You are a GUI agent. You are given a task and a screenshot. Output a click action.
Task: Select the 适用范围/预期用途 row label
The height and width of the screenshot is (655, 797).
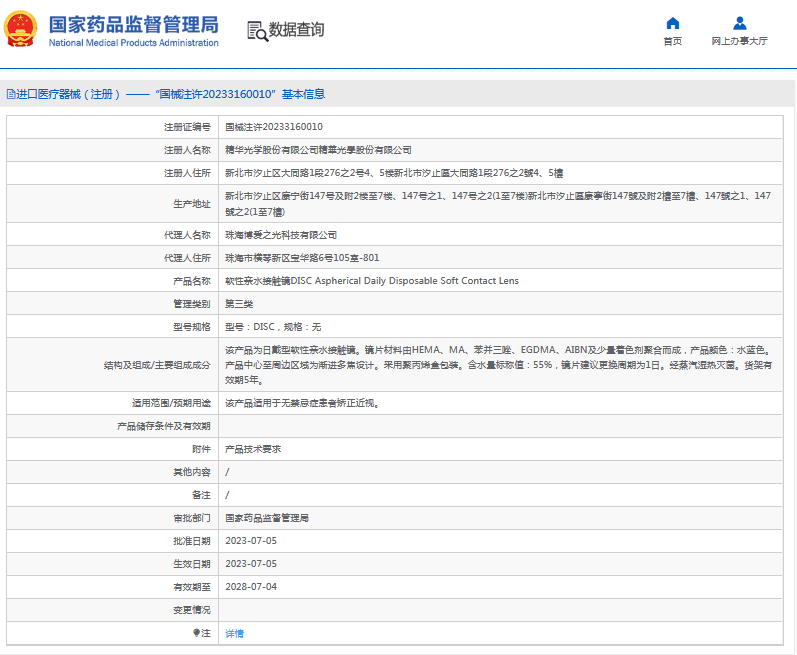[171, 403]
